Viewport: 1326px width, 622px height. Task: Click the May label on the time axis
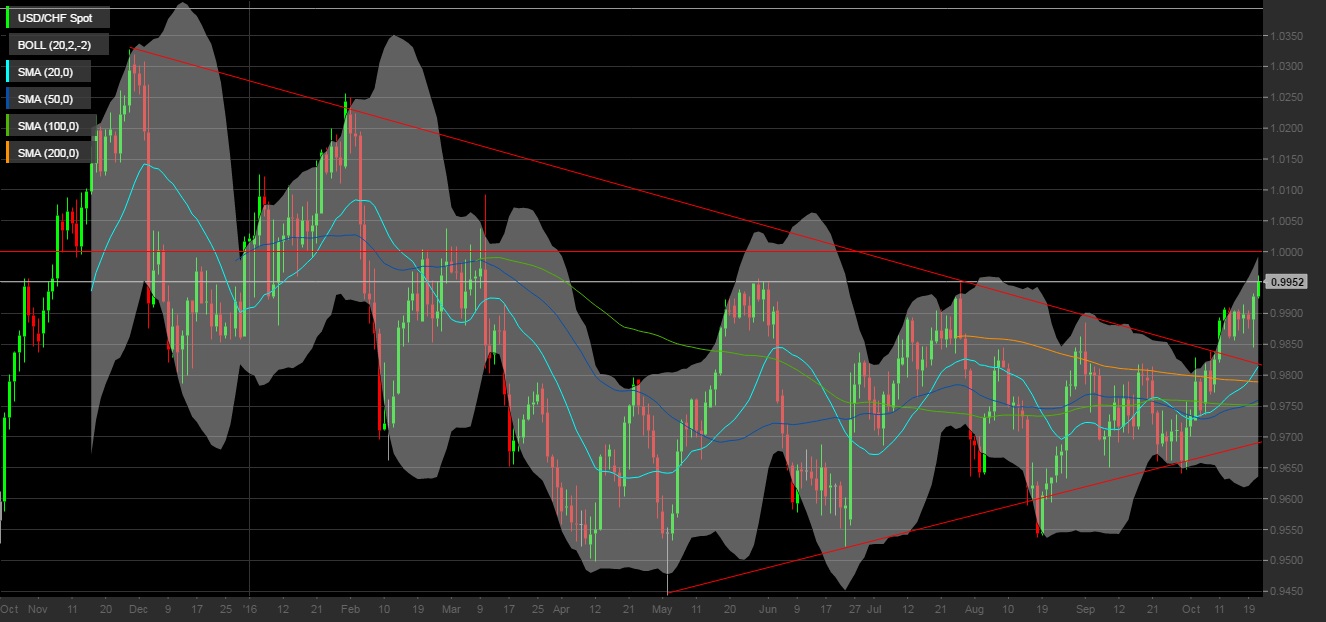(662, 609)
